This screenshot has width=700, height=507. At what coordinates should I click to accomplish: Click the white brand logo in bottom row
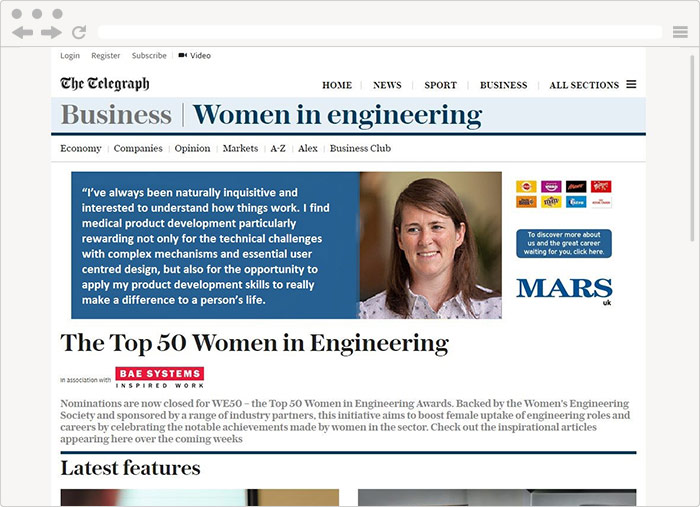[601, 202]
